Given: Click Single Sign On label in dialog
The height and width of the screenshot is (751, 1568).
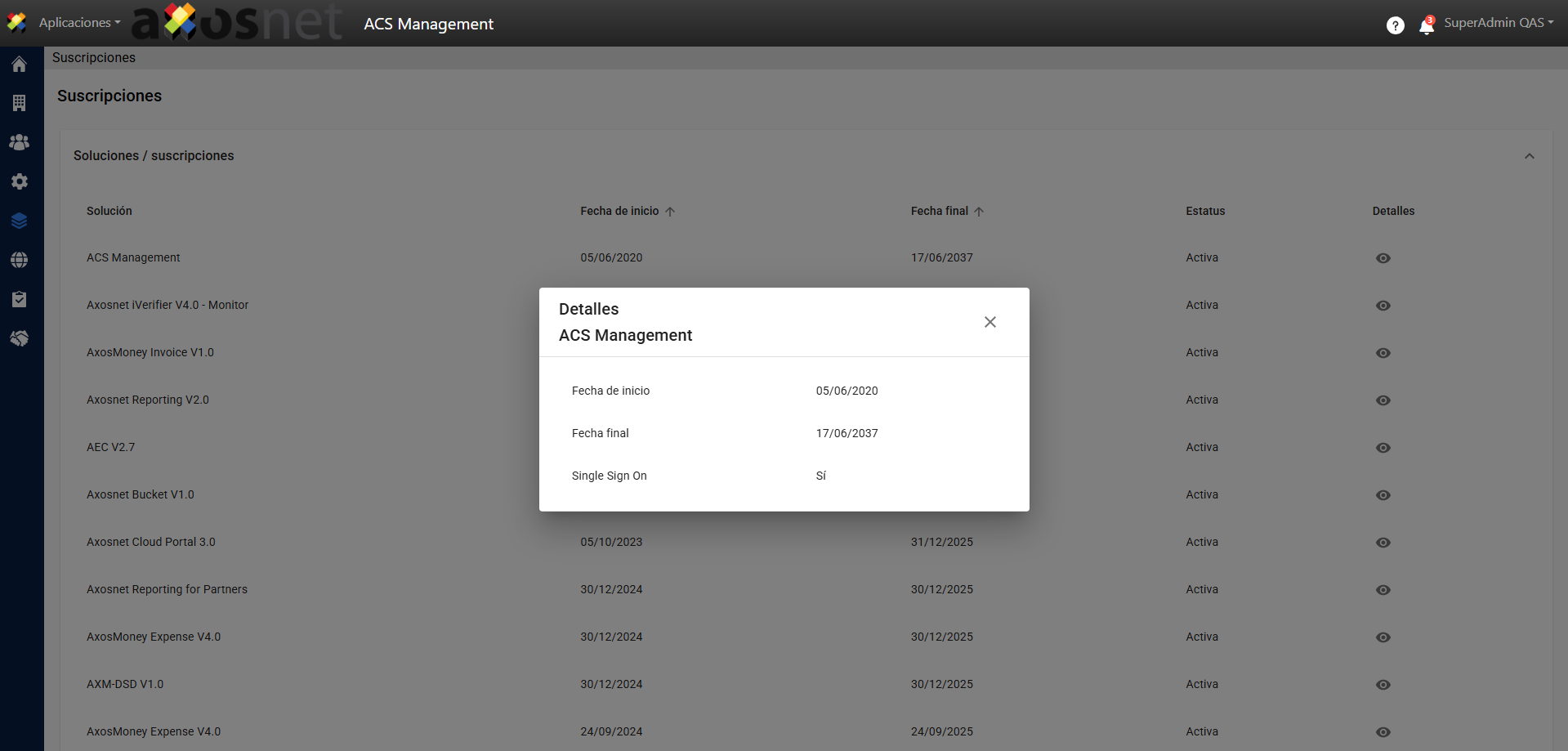Looking at the screenshot, I should [x=609, y=476].
